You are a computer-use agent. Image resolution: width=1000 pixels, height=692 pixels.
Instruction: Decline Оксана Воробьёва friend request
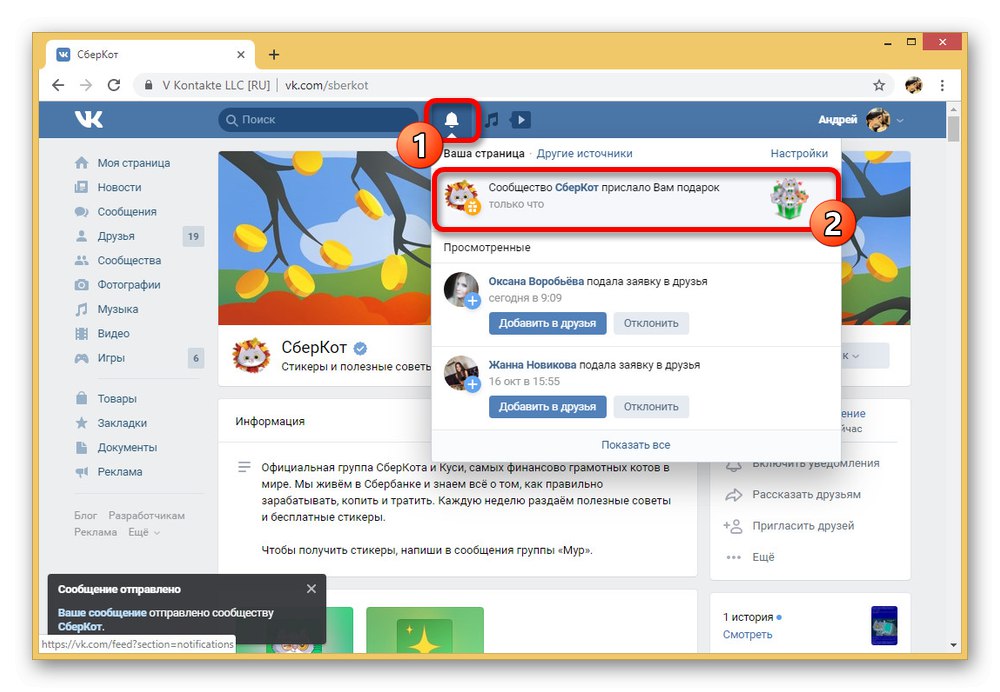[x=651, y=323]
